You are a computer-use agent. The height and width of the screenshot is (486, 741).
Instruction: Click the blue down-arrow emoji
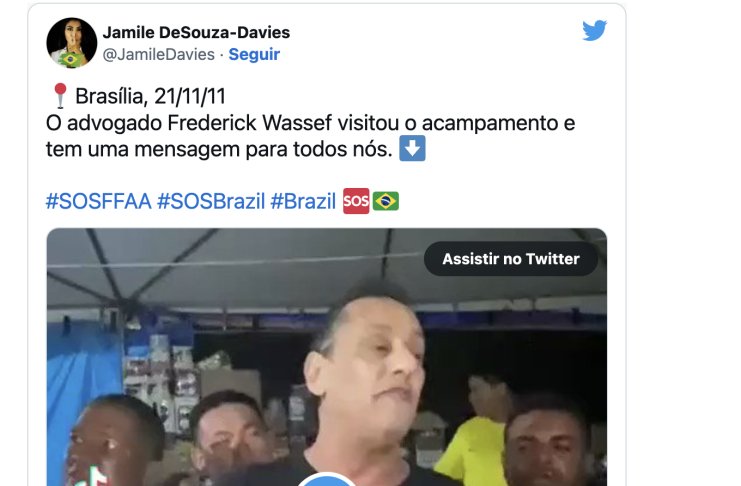tap(412, 148)
